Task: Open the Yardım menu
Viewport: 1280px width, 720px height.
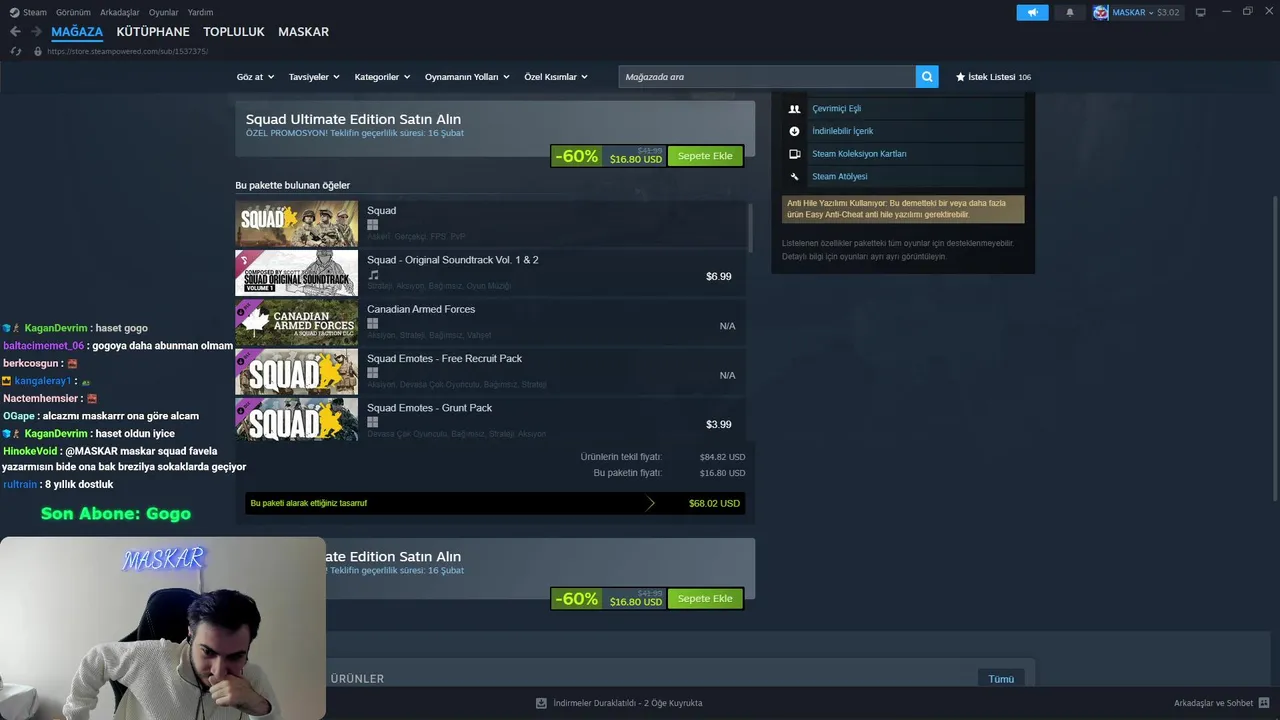Action: click(200, 12)
